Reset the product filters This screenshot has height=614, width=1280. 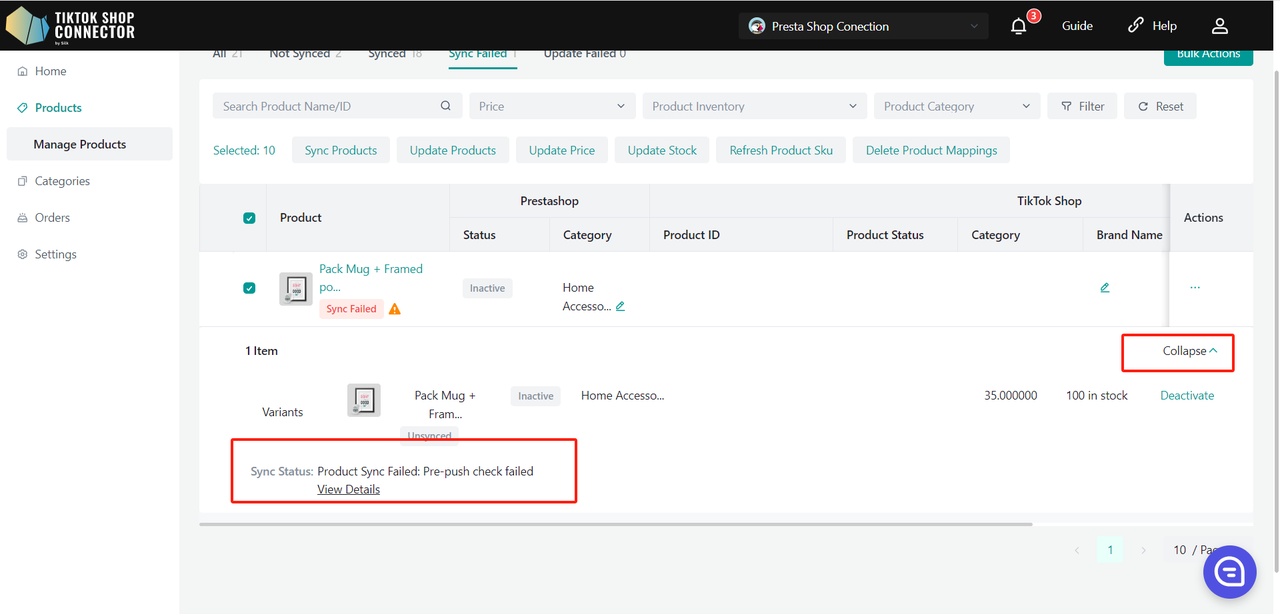(1160, 106)
